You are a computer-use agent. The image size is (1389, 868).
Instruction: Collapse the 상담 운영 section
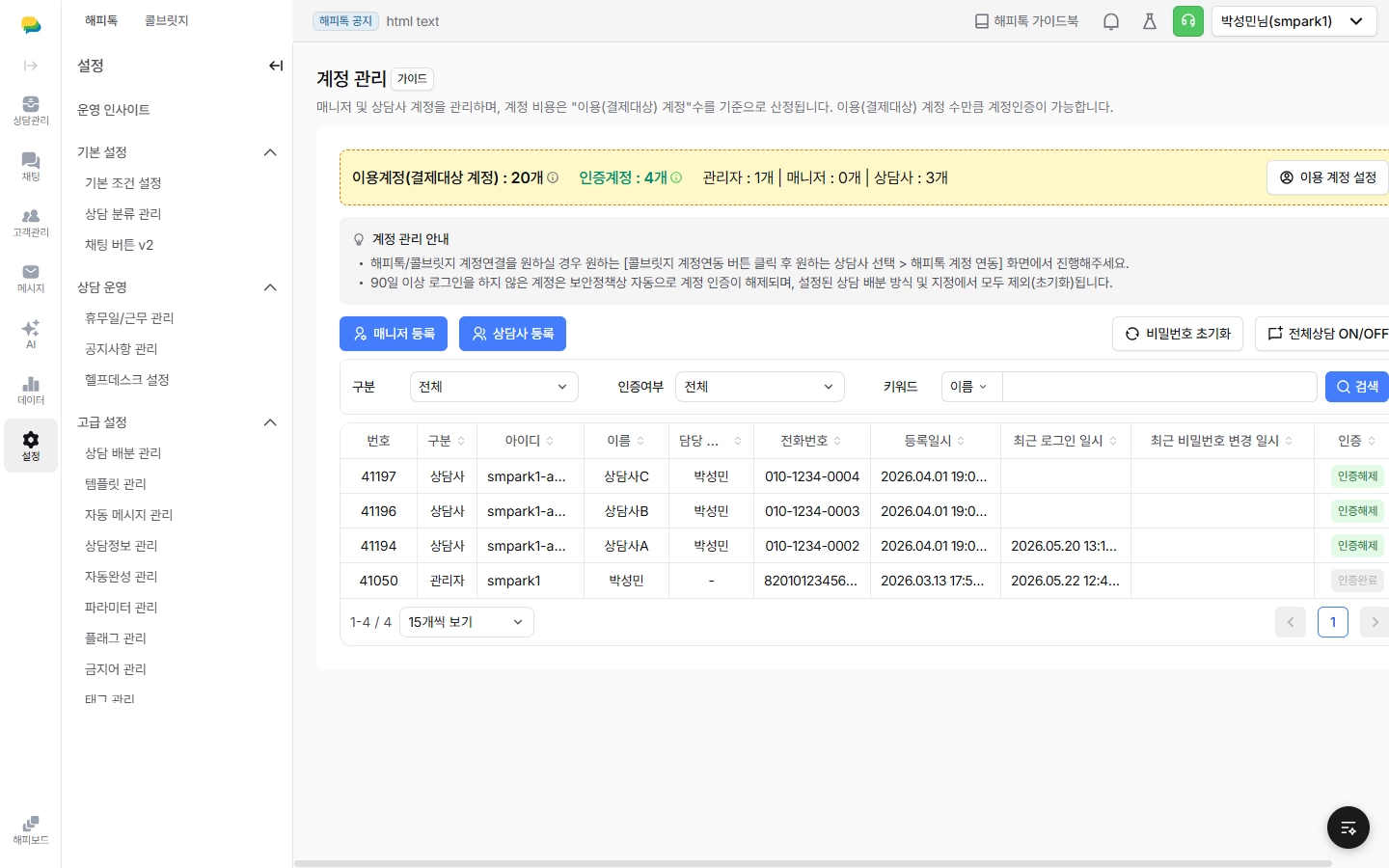click(x=270, y=287)
